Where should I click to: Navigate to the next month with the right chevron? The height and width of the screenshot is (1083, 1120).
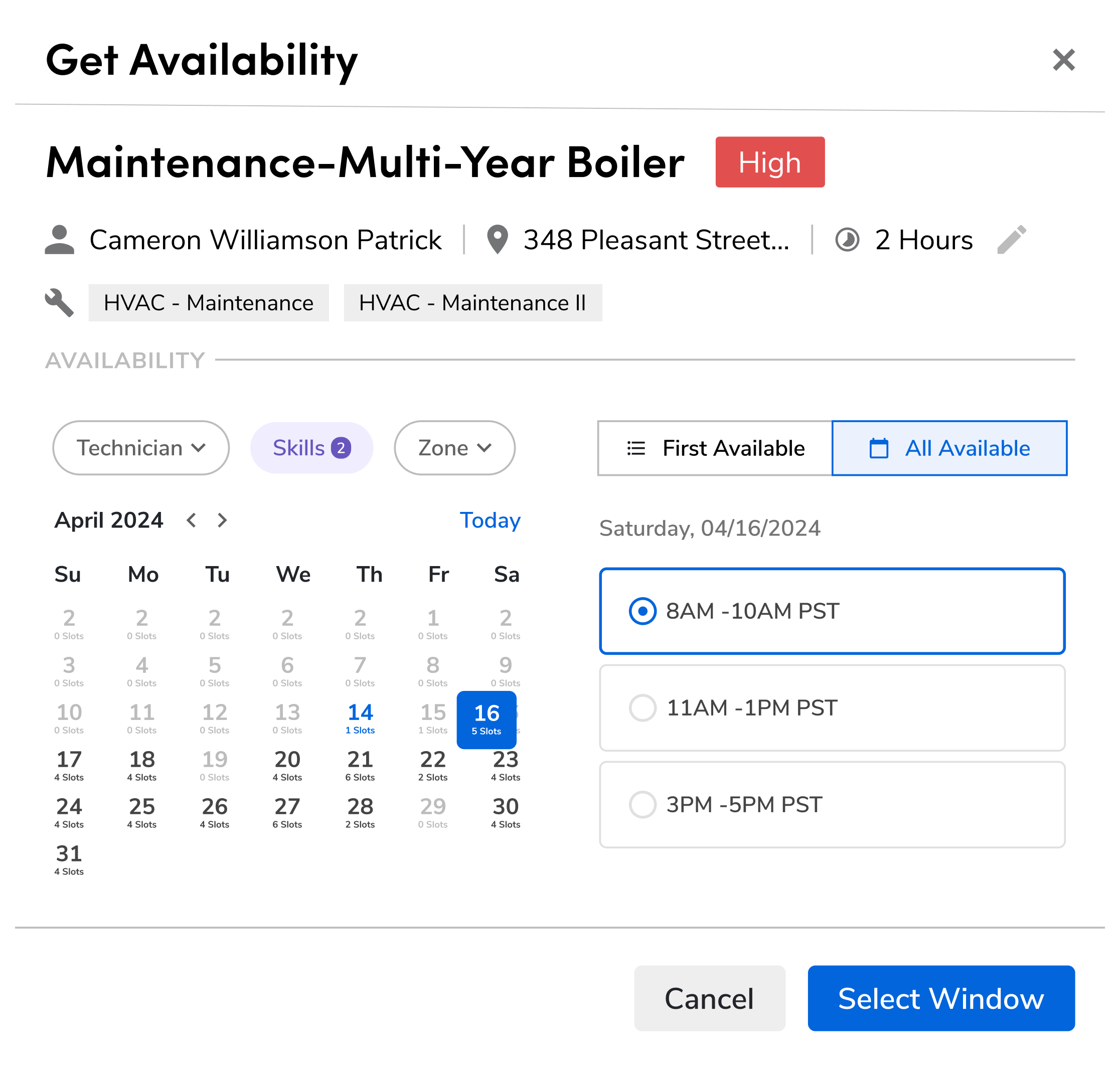pyautogui.click(x=222, y=520)
